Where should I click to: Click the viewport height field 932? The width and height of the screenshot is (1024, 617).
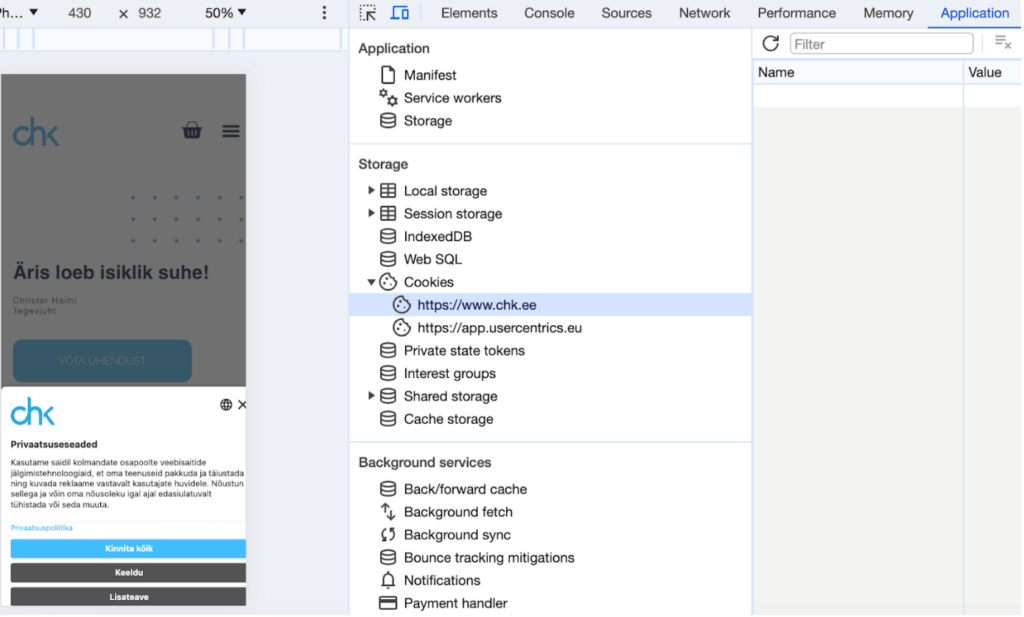[150, 13]
